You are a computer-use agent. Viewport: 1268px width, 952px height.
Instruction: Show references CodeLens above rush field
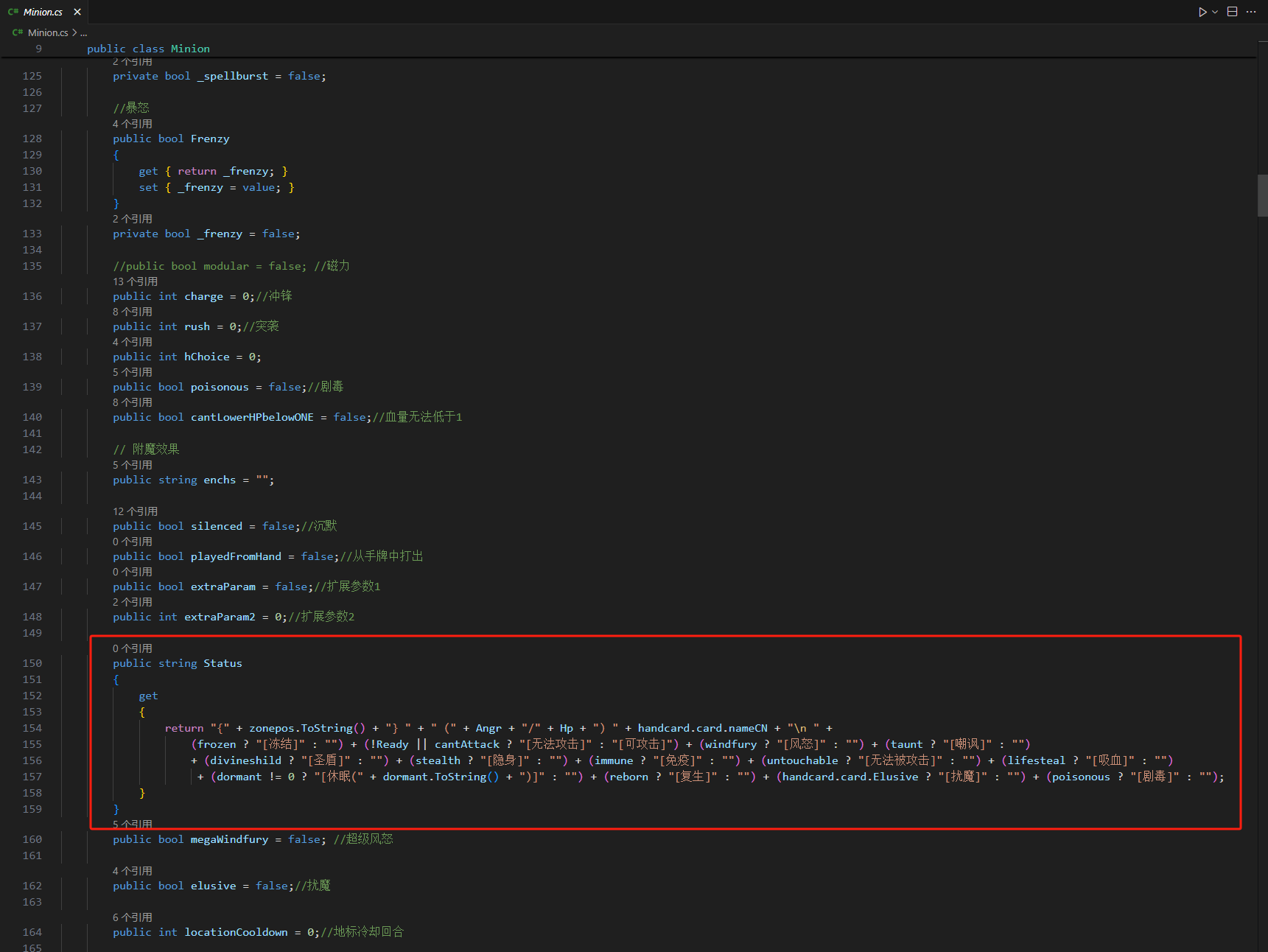[x=133, y=312]
